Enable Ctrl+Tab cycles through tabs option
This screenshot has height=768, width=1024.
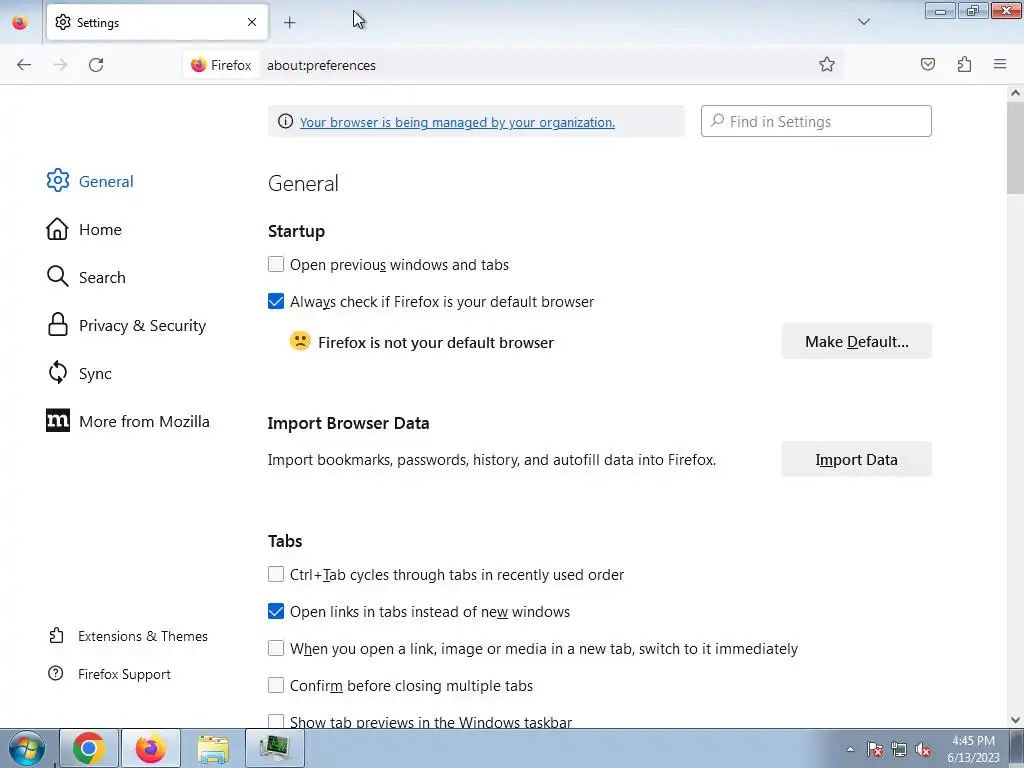[x=276, y=574]
